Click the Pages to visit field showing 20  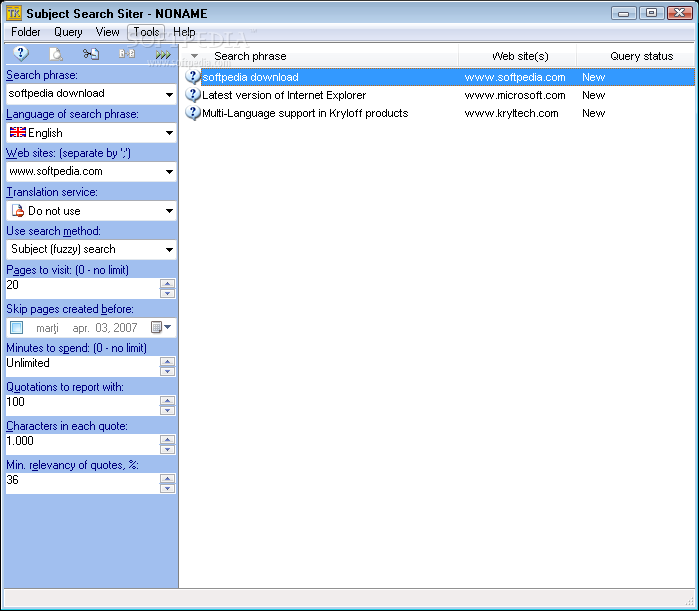(x=83, y=288)
